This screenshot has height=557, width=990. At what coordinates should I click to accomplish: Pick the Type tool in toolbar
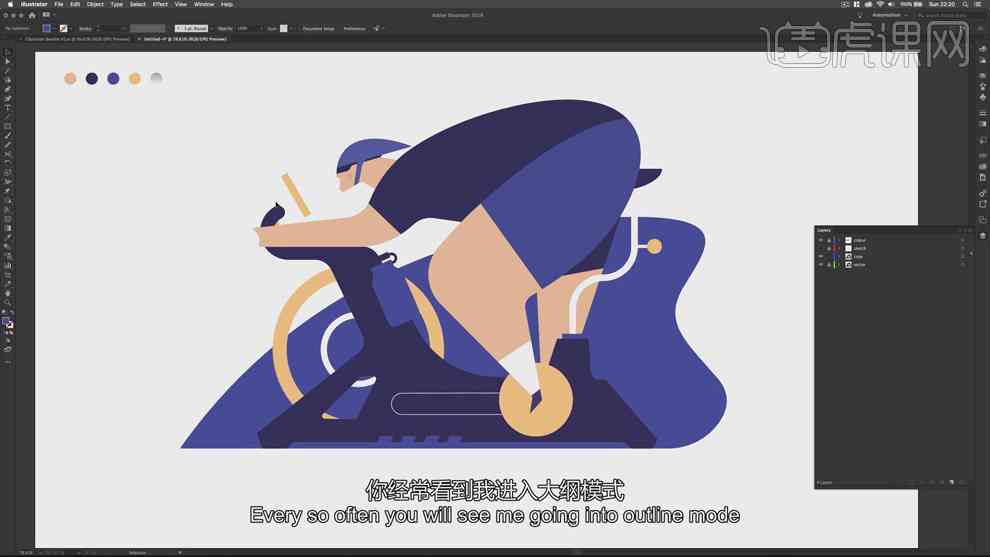8,107
